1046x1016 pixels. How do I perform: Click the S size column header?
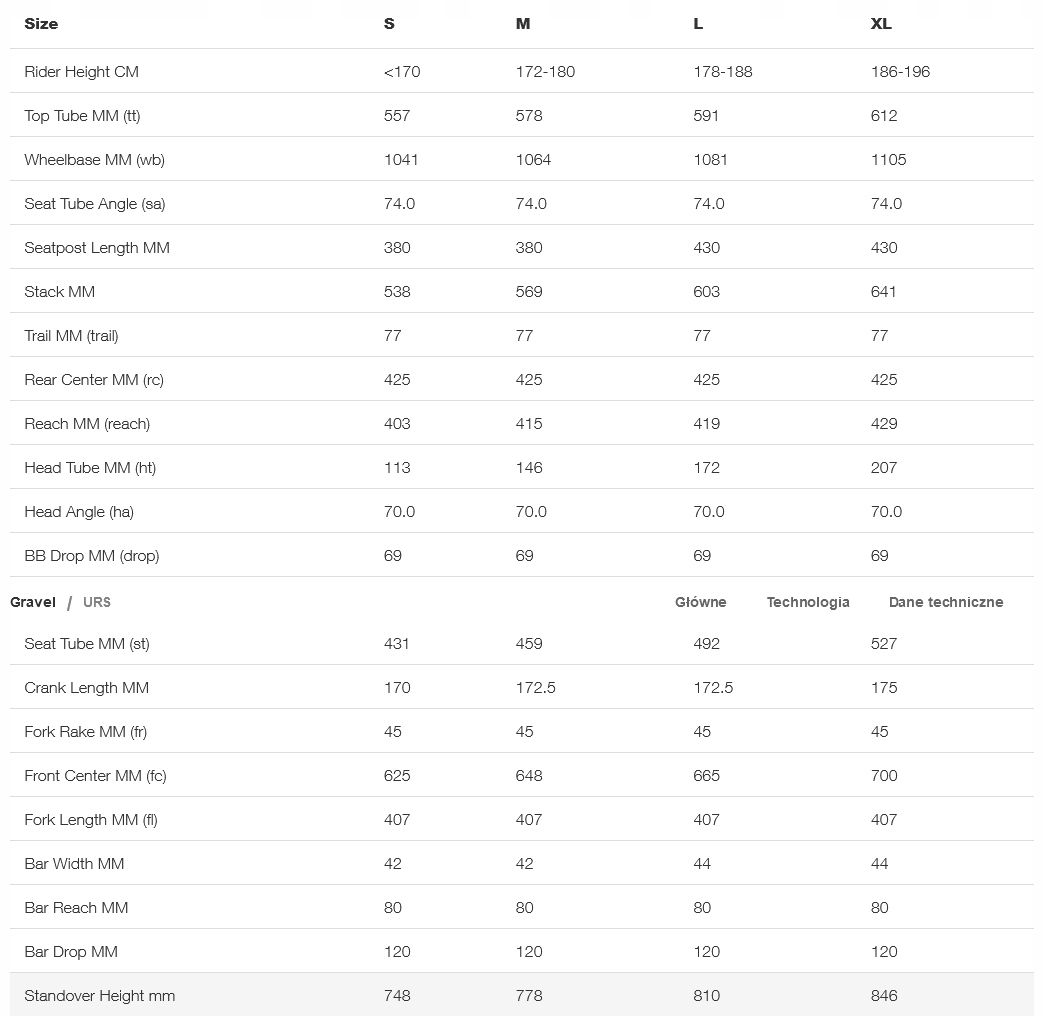point(389,24)
